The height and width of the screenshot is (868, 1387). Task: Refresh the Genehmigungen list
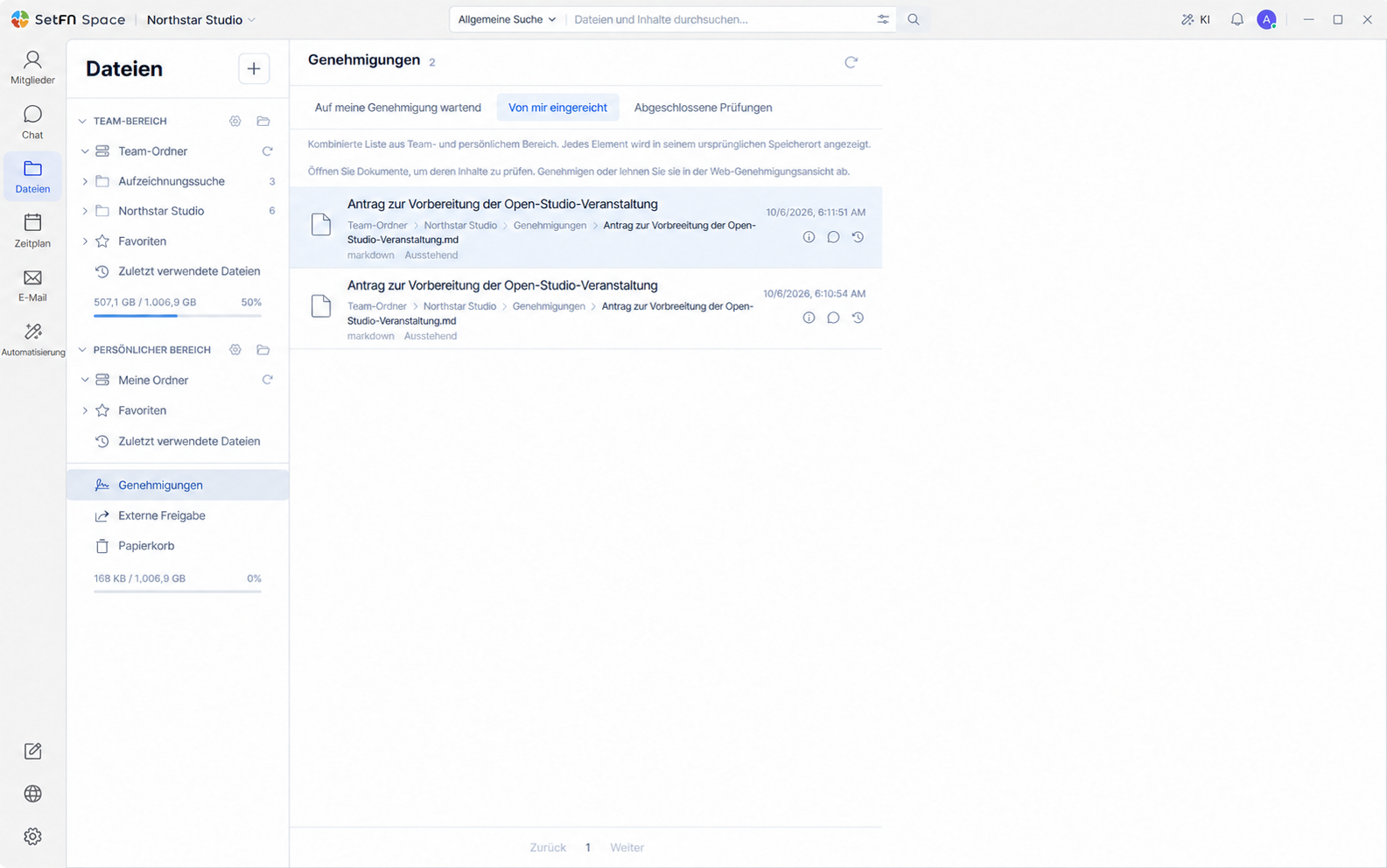(x=851, y=62)
